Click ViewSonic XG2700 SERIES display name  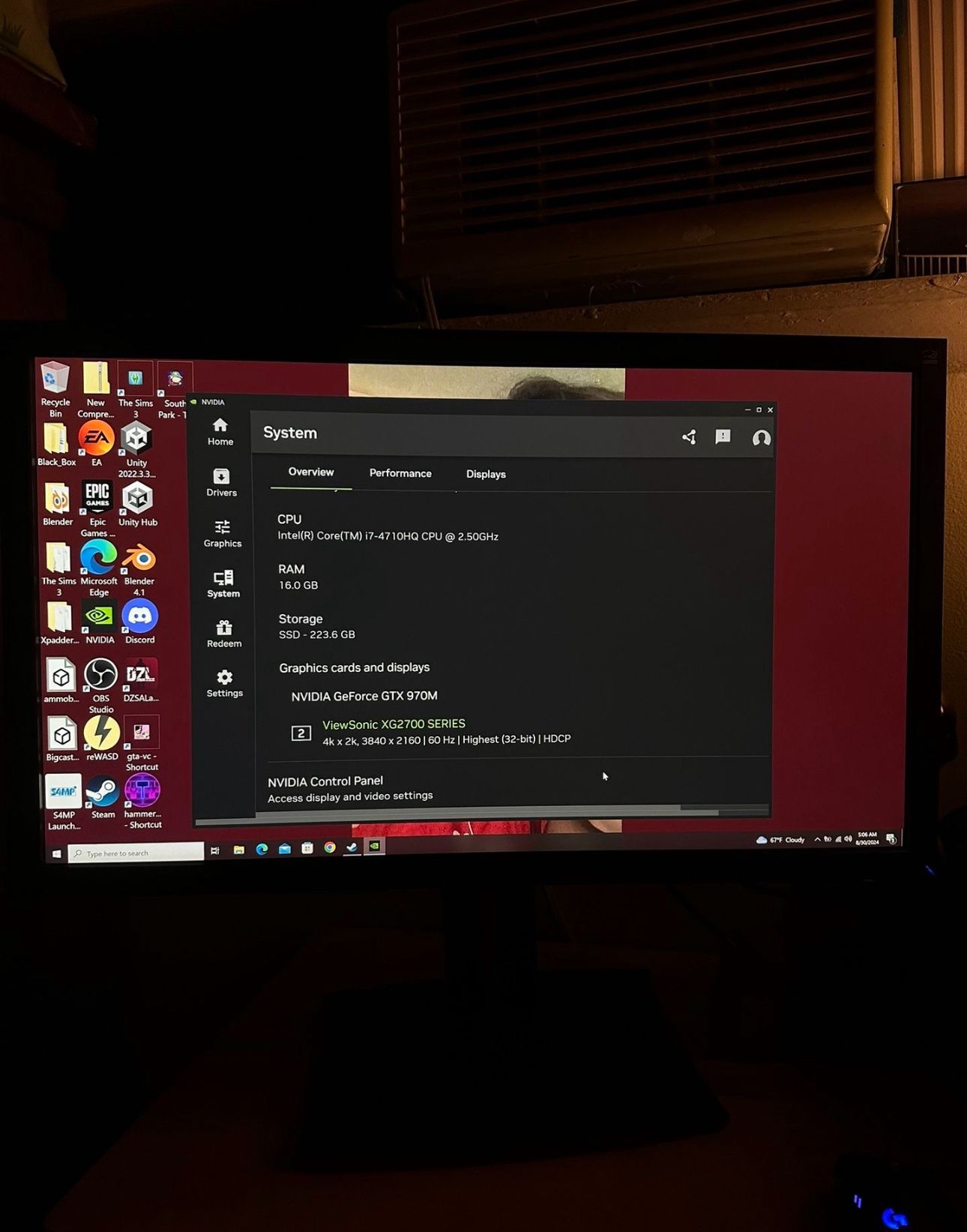394,724
